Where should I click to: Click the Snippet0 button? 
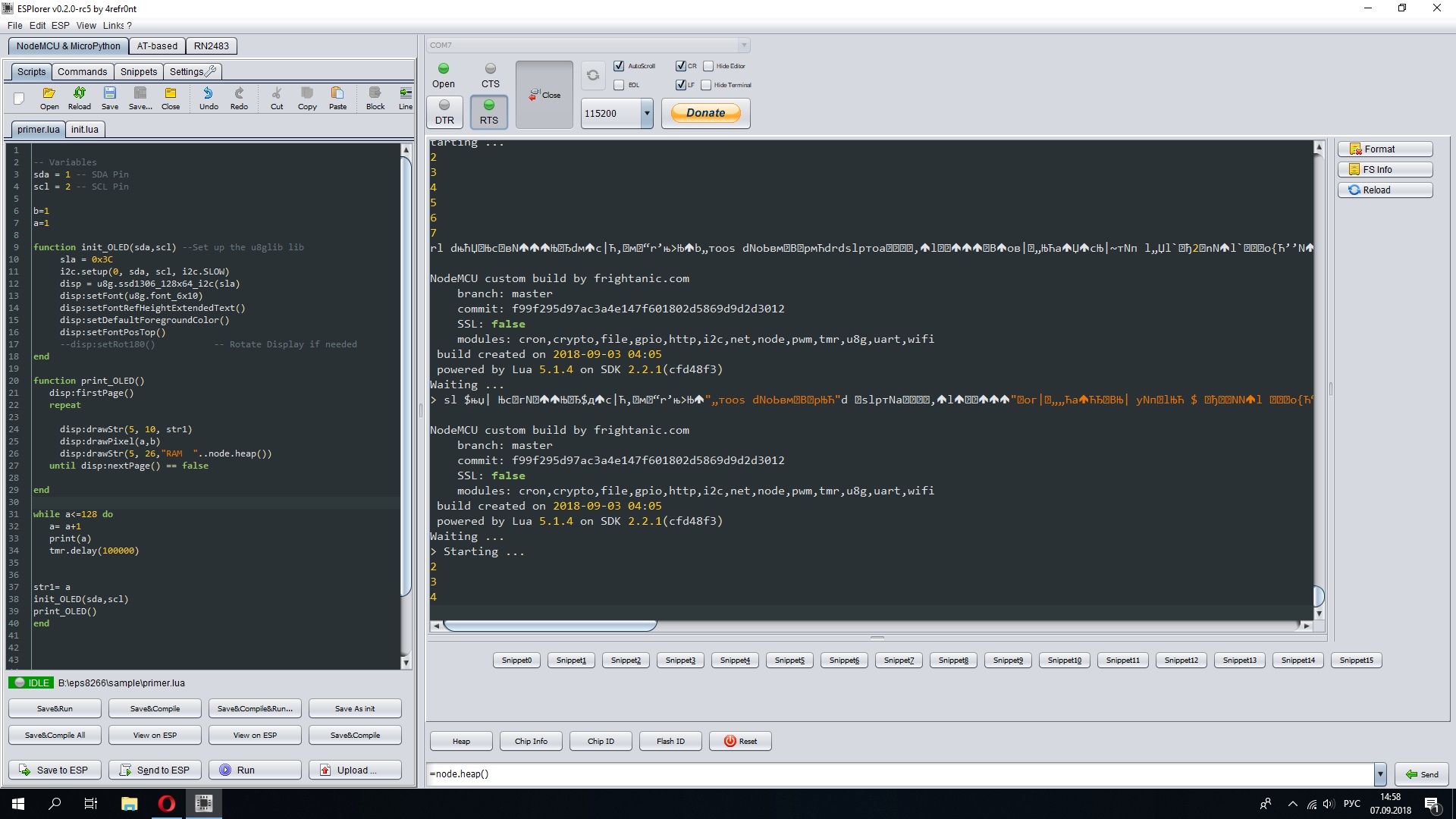tap(516, 661)
